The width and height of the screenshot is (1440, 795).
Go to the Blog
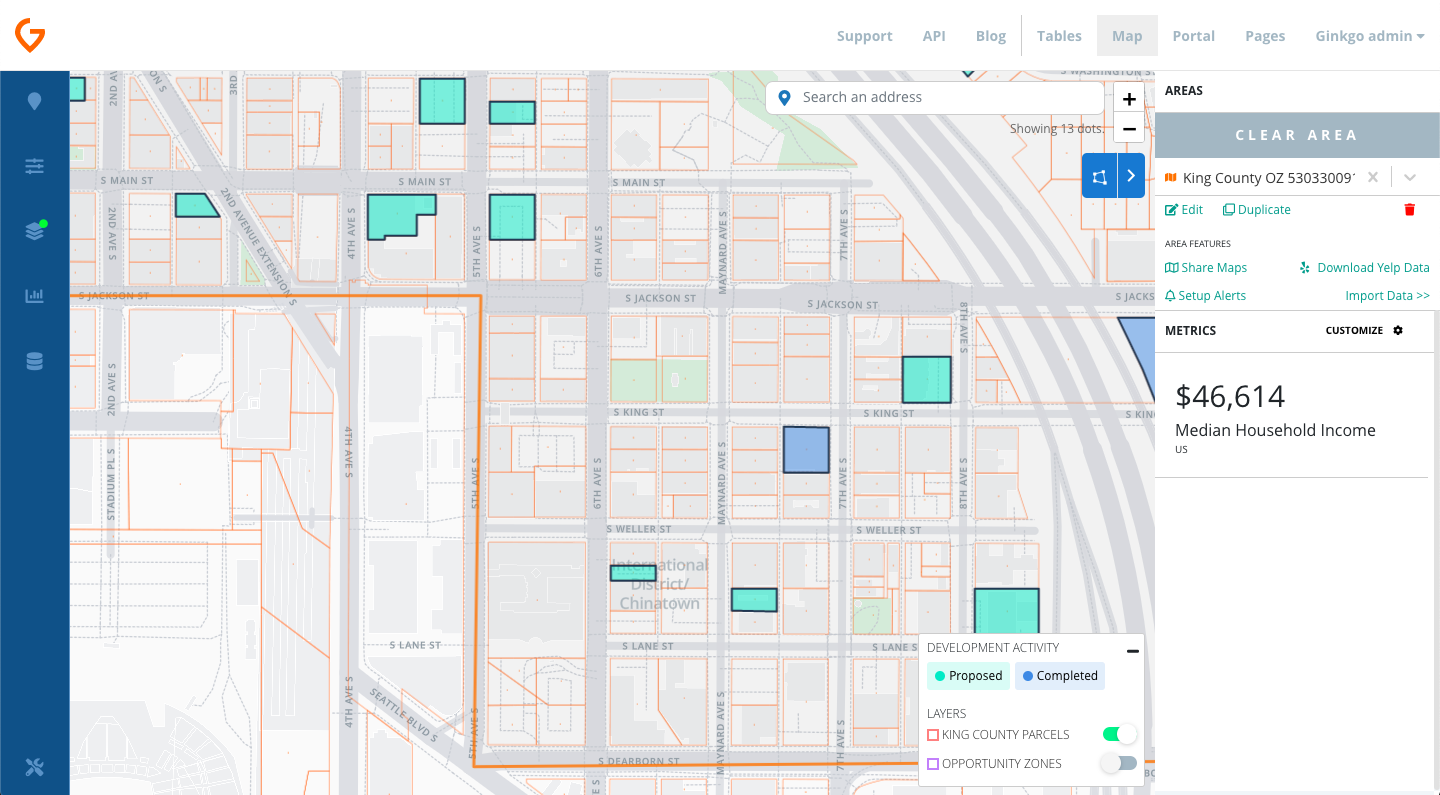[x=990, y=36]
